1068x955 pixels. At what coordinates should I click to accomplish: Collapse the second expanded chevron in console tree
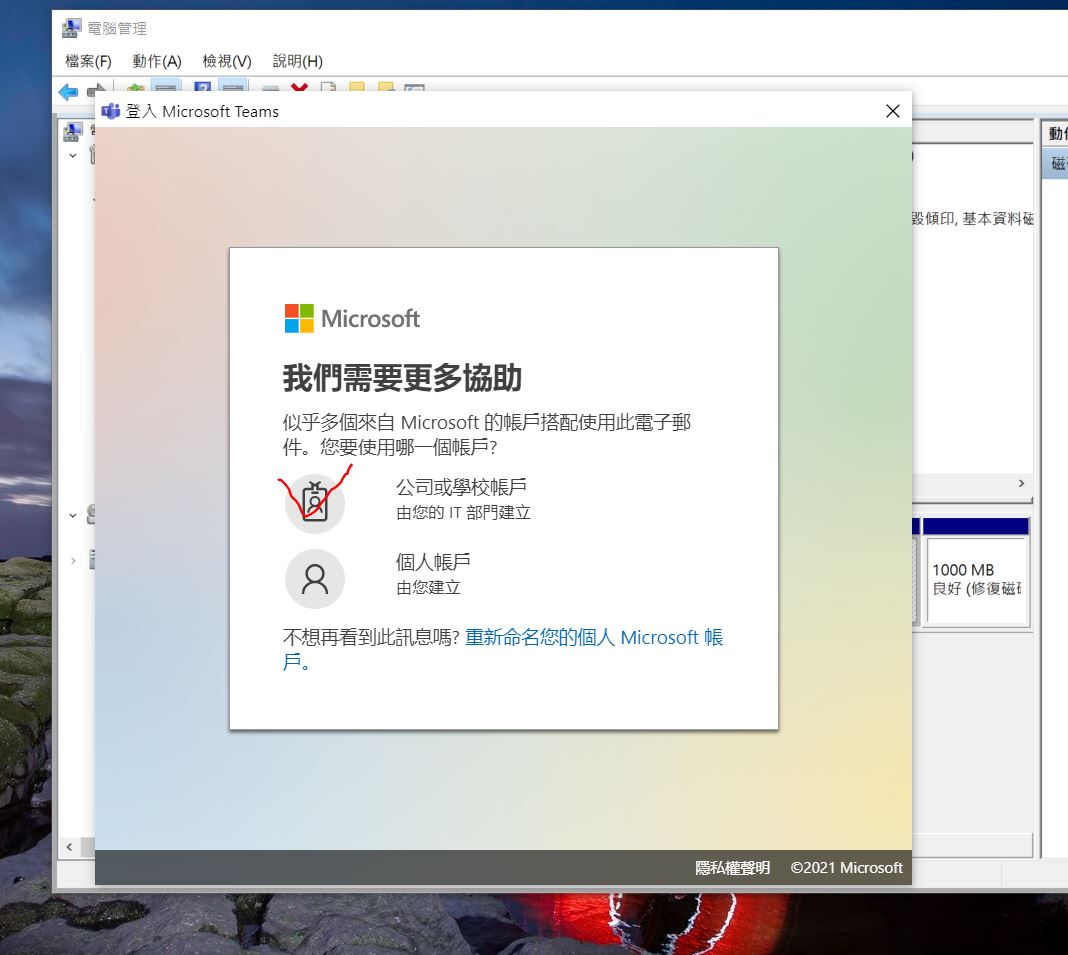[x=73, y=516]
